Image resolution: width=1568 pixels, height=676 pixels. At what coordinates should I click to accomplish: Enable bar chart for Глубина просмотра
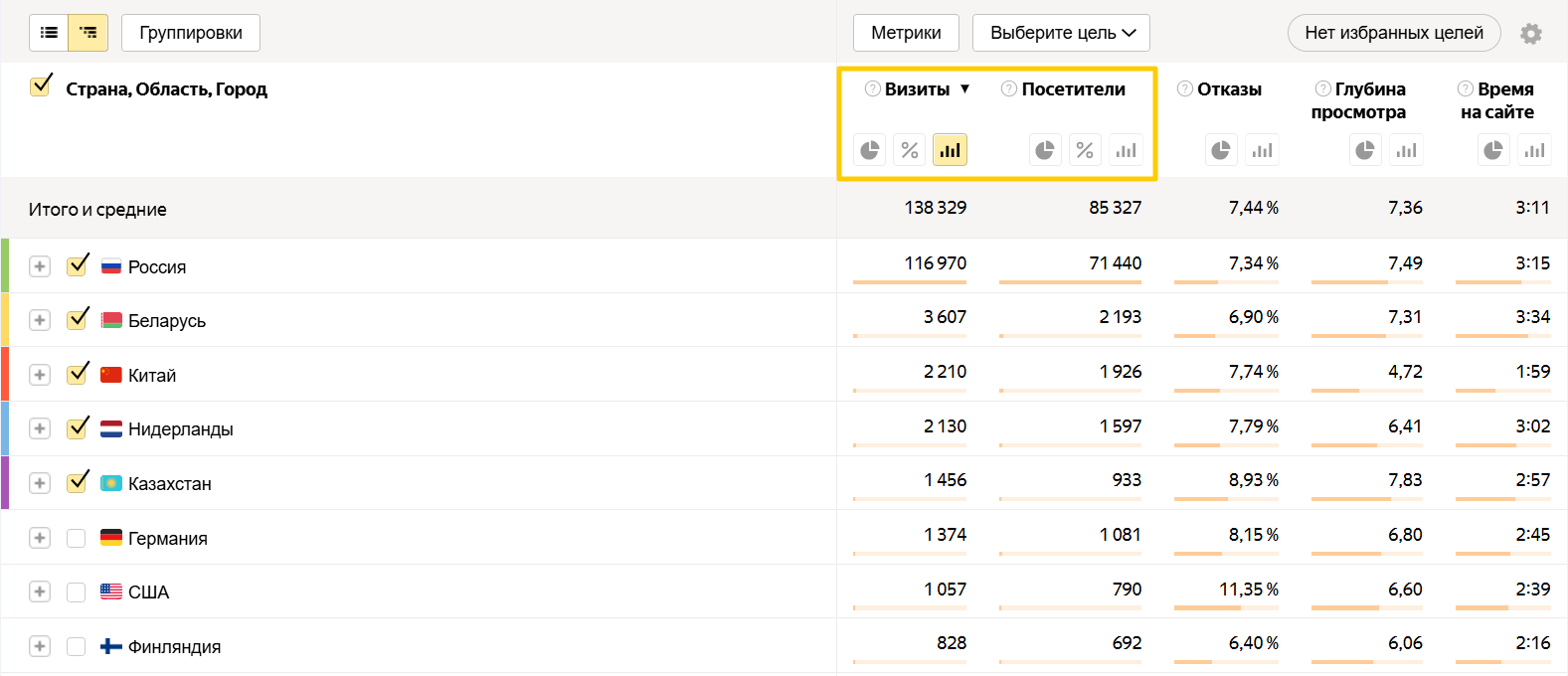point(1406,150)
